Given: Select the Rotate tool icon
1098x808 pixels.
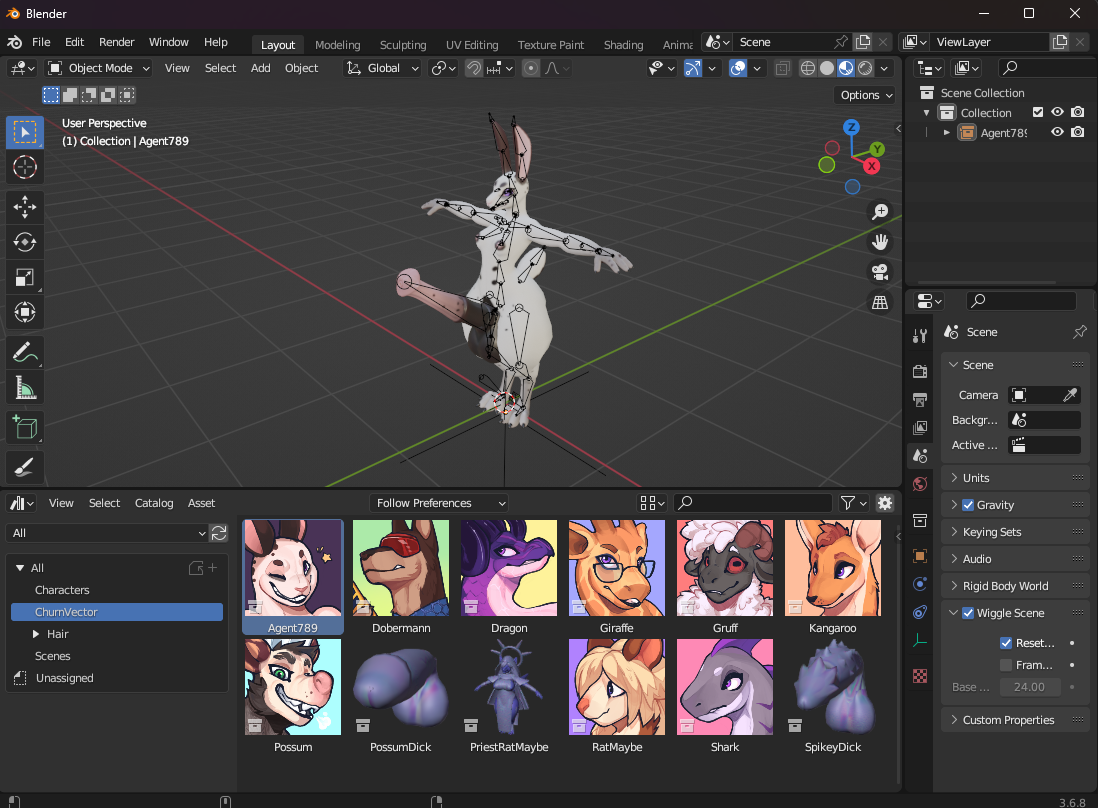Looking at the screenshot, I should (25, 242).
